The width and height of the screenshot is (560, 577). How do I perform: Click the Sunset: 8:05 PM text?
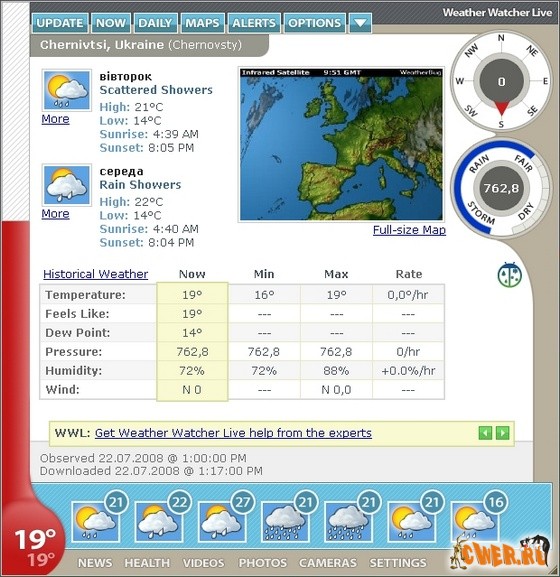[147, 148]
